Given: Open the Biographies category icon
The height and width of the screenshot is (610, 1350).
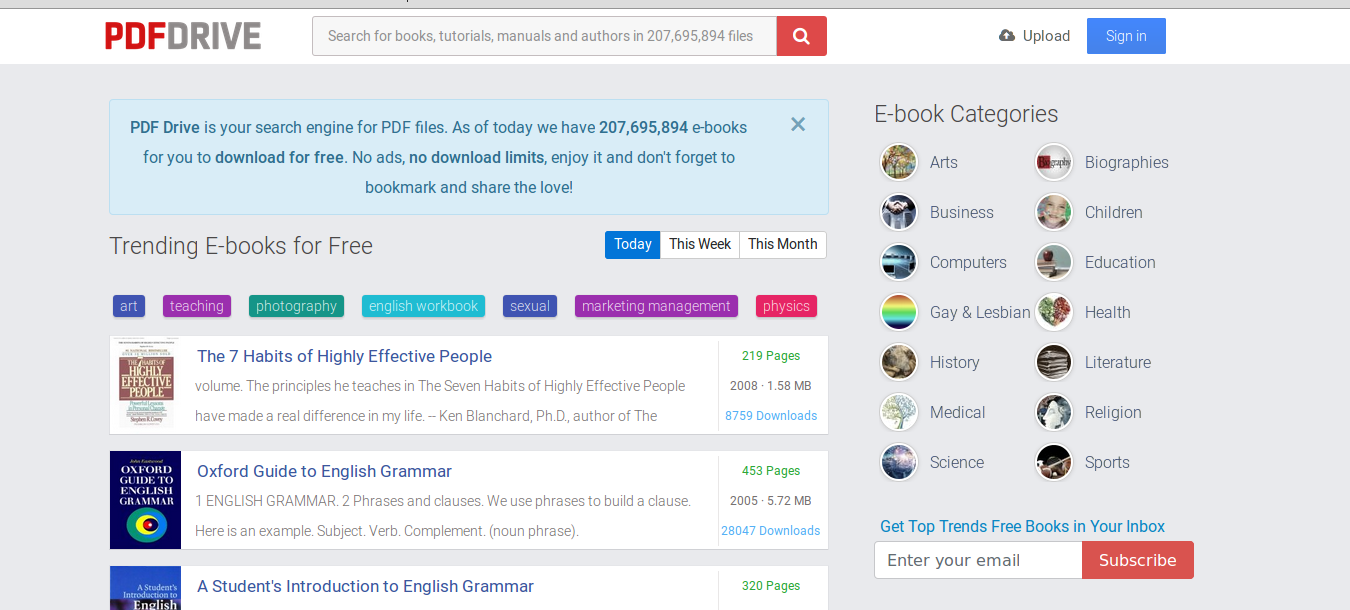Looking at the screenshot, I should pos(1054,162).
